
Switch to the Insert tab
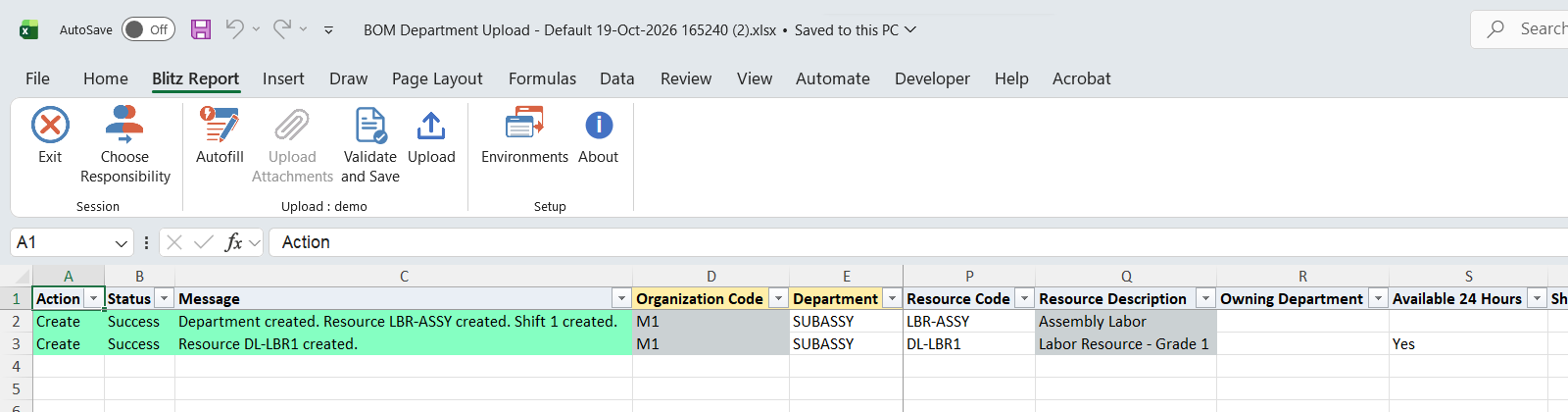point(283,78)
